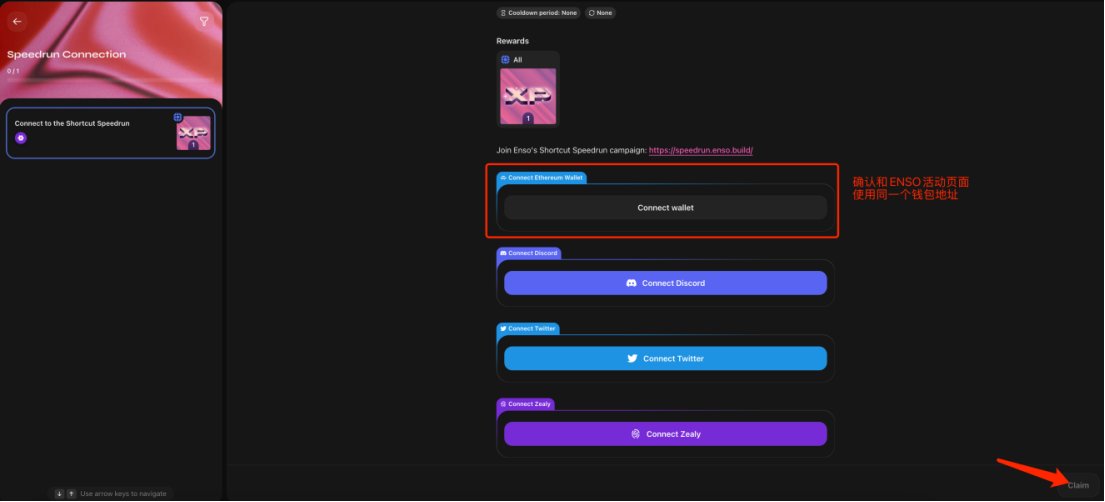
Task: Click the Rewards heading
Action: pos(512,41)
